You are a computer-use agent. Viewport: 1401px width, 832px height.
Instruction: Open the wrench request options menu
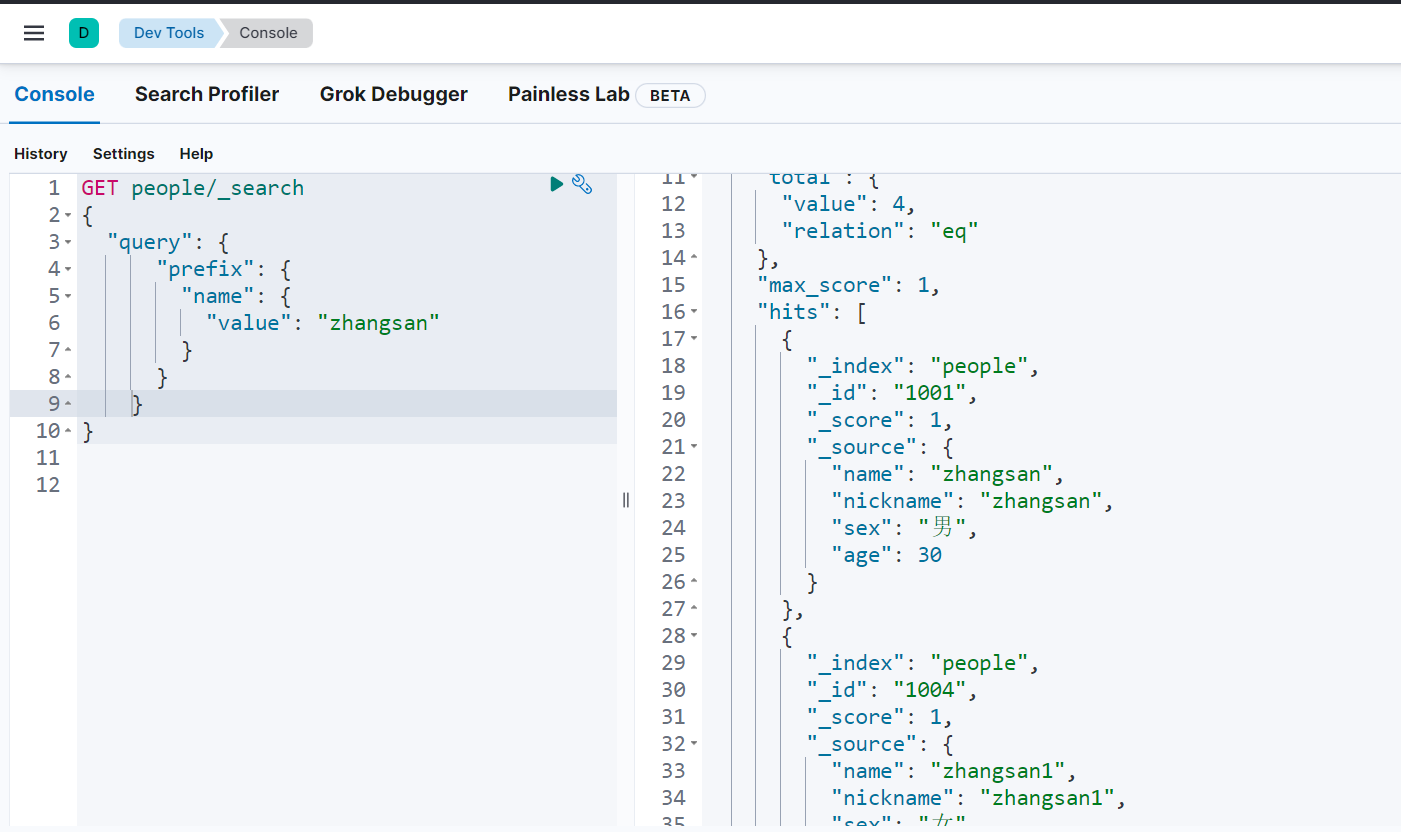pos(582,184)
